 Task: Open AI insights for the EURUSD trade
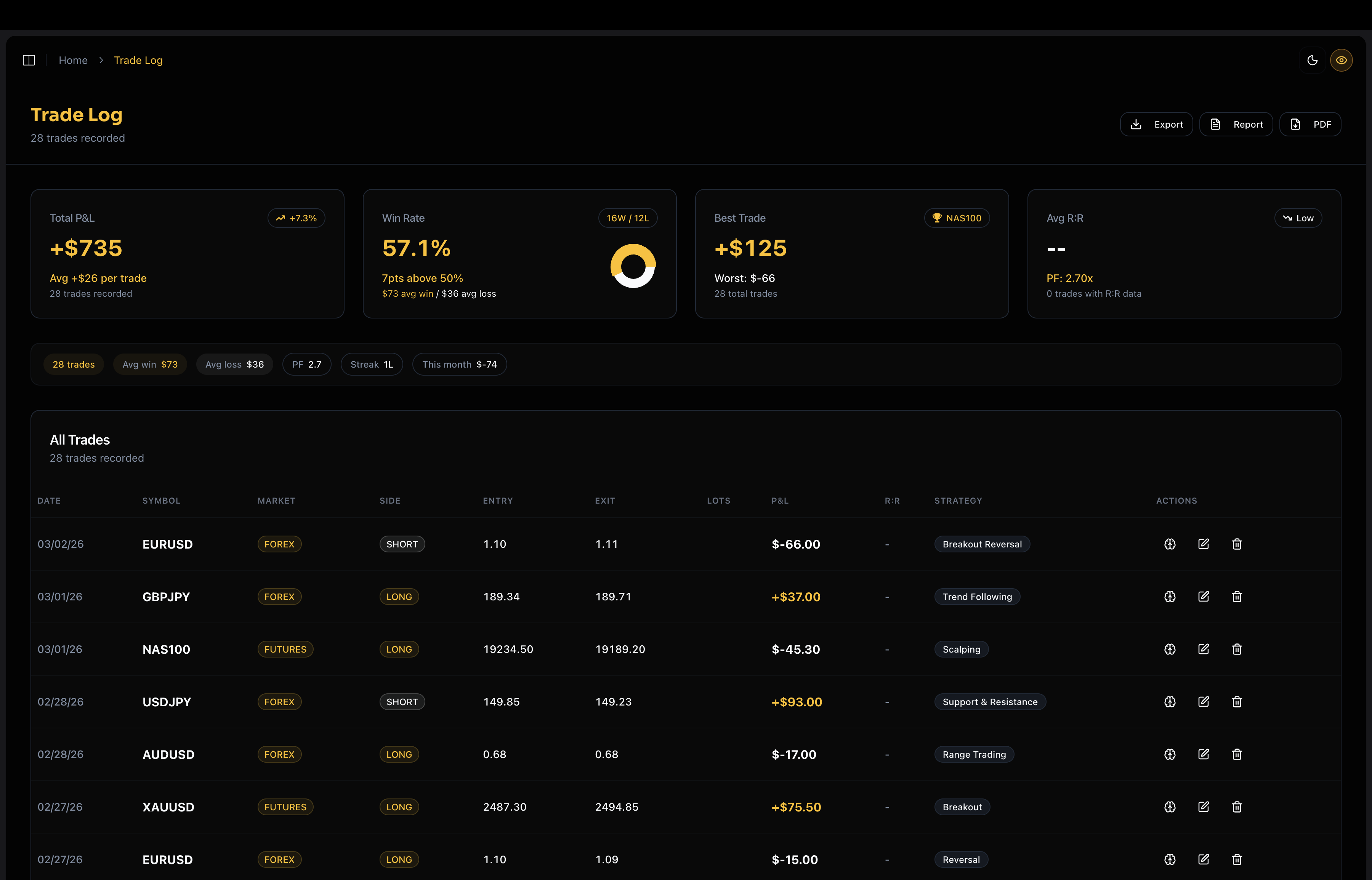coord(1169,544)
